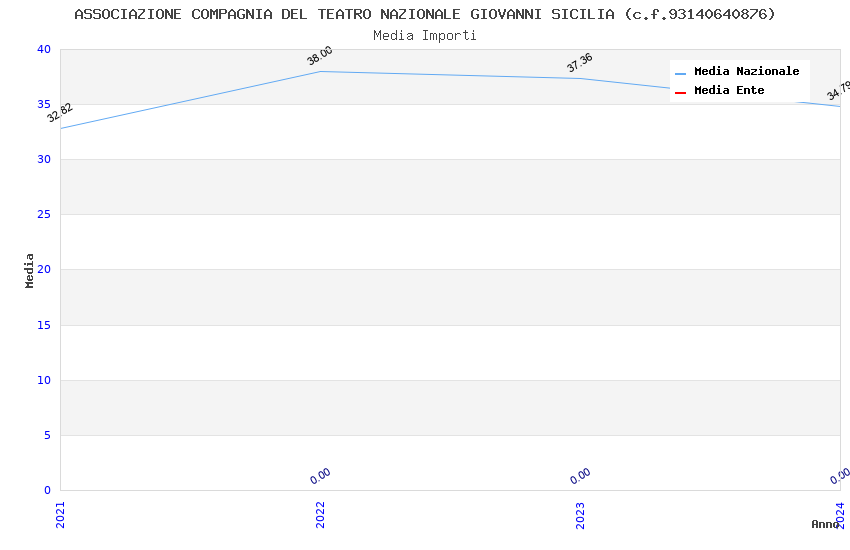850x550 pixels.
Task: Click the Media Importi subtitle
Action: [x=425, y=36]
